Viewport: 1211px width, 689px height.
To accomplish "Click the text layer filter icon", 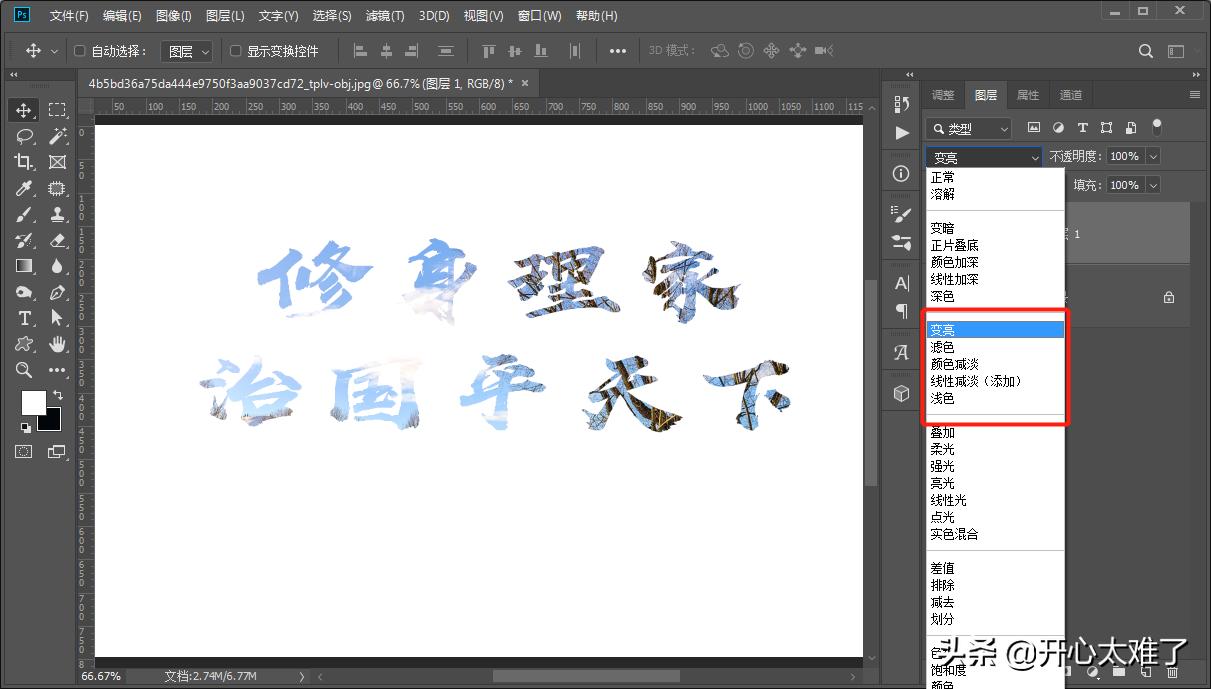I will (x=1082, y=128).
